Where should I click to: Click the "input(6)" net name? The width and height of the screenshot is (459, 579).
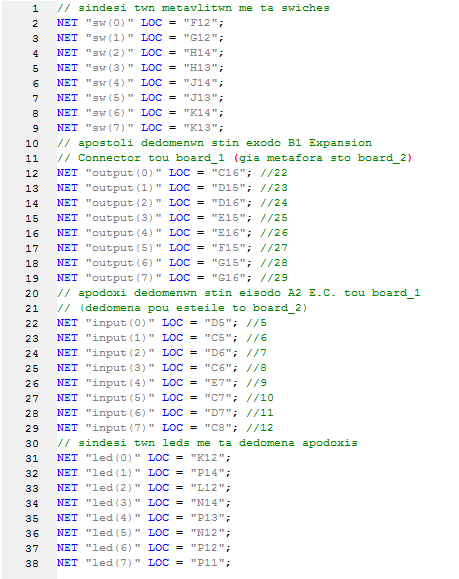point(120,413)
